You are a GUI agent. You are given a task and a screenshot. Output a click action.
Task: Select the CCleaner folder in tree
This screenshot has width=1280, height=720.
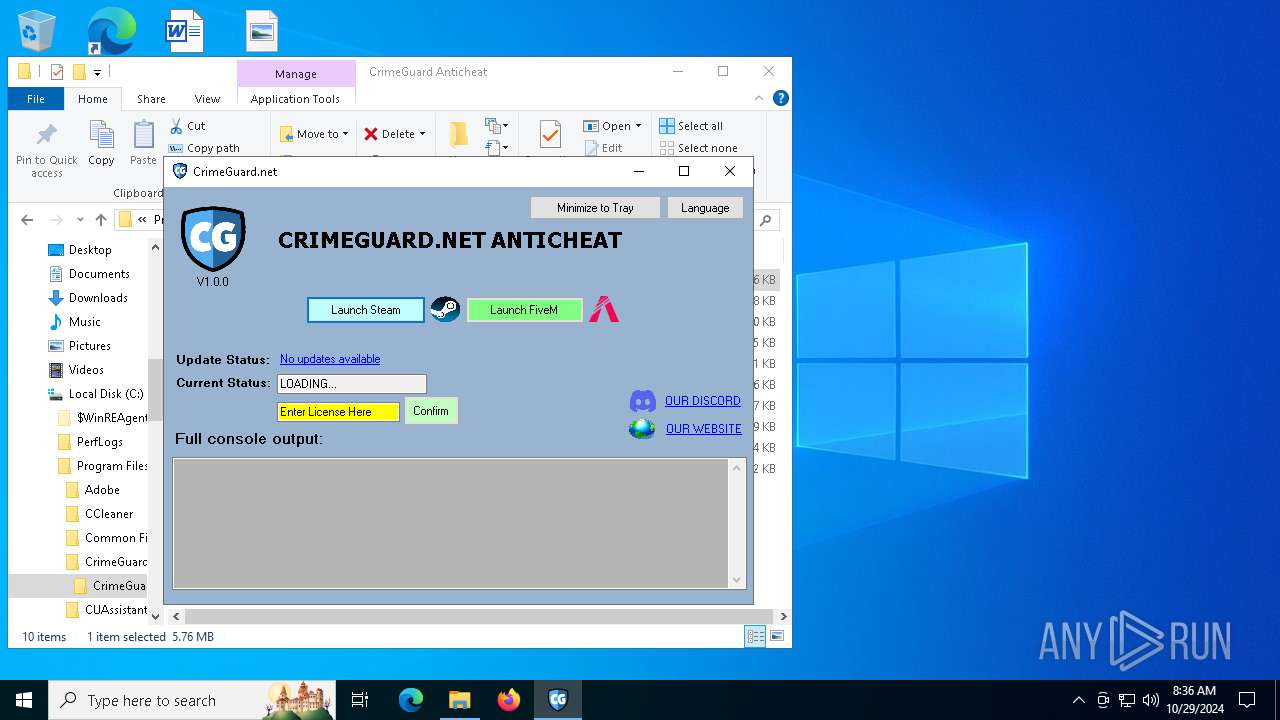click(x=109, y=514)
